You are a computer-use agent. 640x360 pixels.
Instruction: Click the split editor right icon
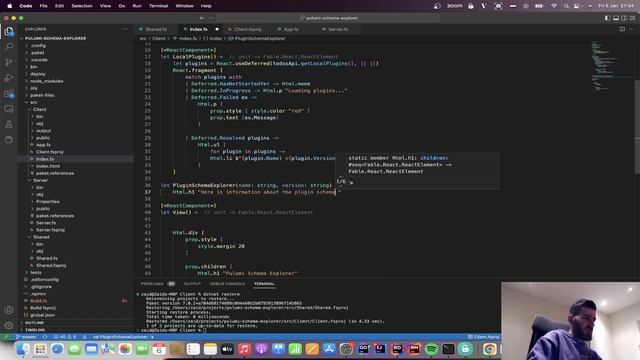tap(622, 29)
